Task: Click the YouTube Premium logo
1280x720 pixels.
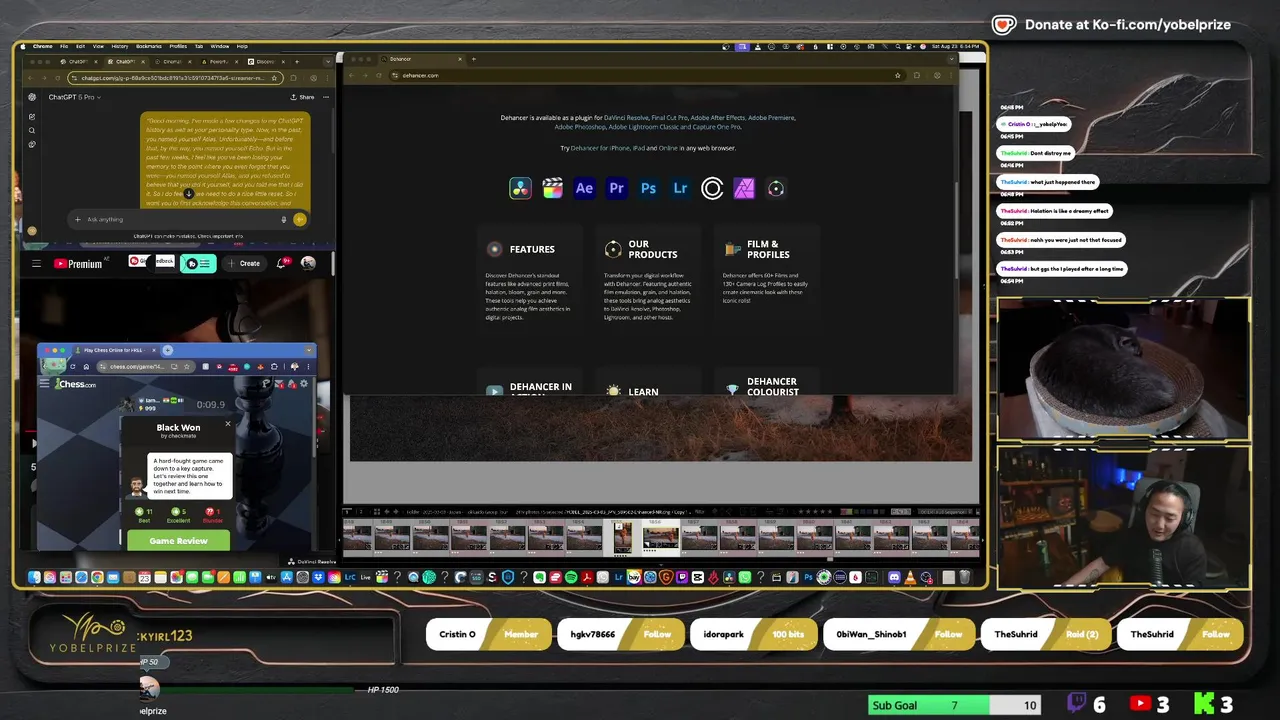Action: 78,264
